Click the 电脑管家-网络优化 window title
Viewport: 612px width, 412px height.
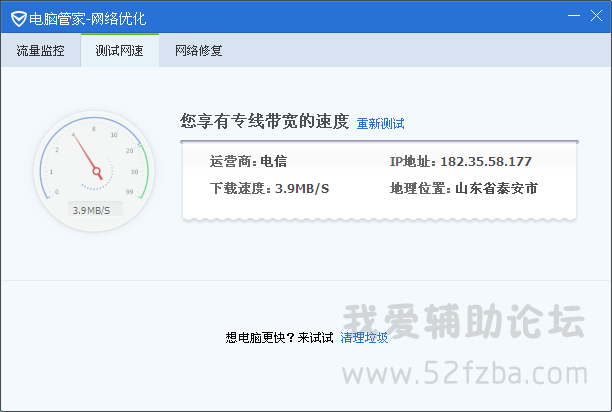point(87,18)
